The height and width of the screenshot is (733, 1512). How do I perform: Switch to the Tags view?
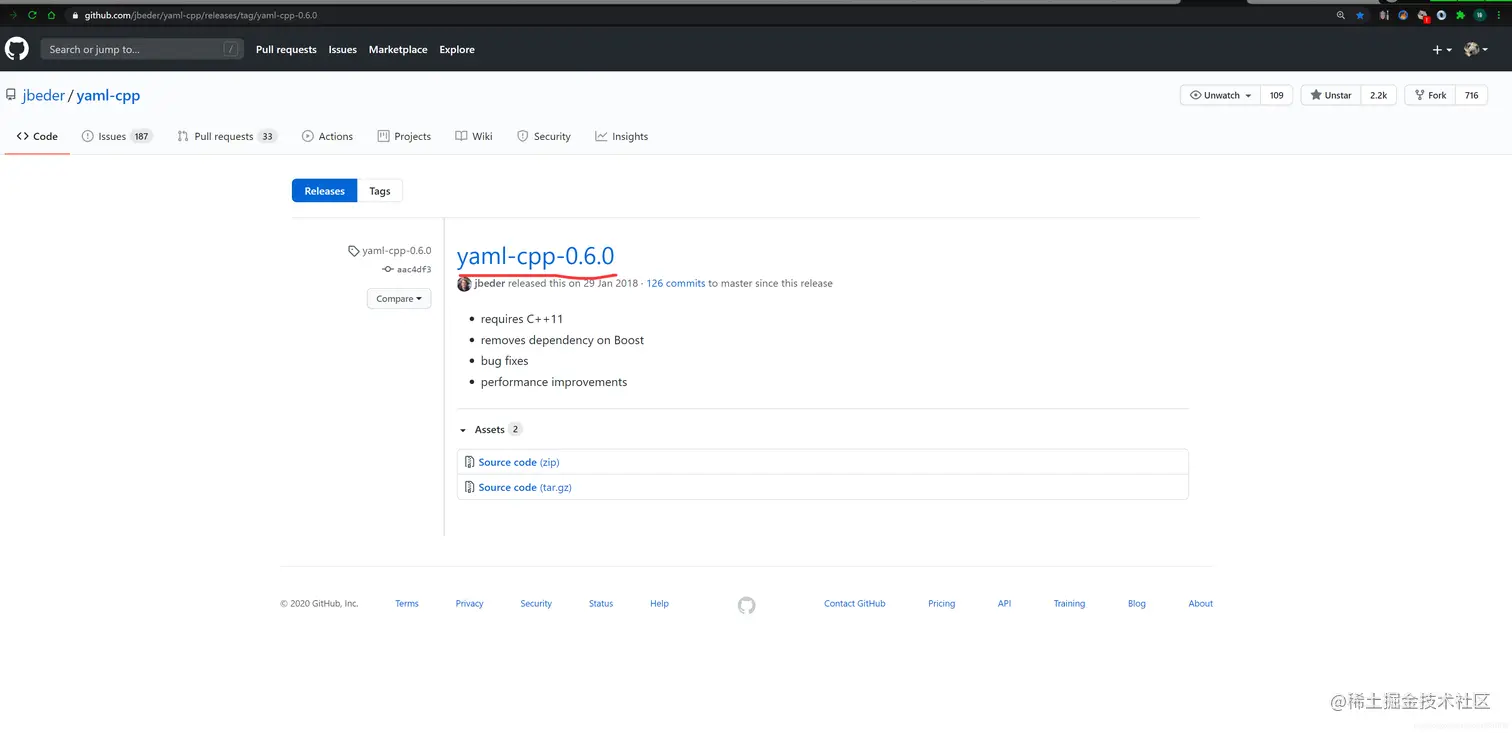380,191
